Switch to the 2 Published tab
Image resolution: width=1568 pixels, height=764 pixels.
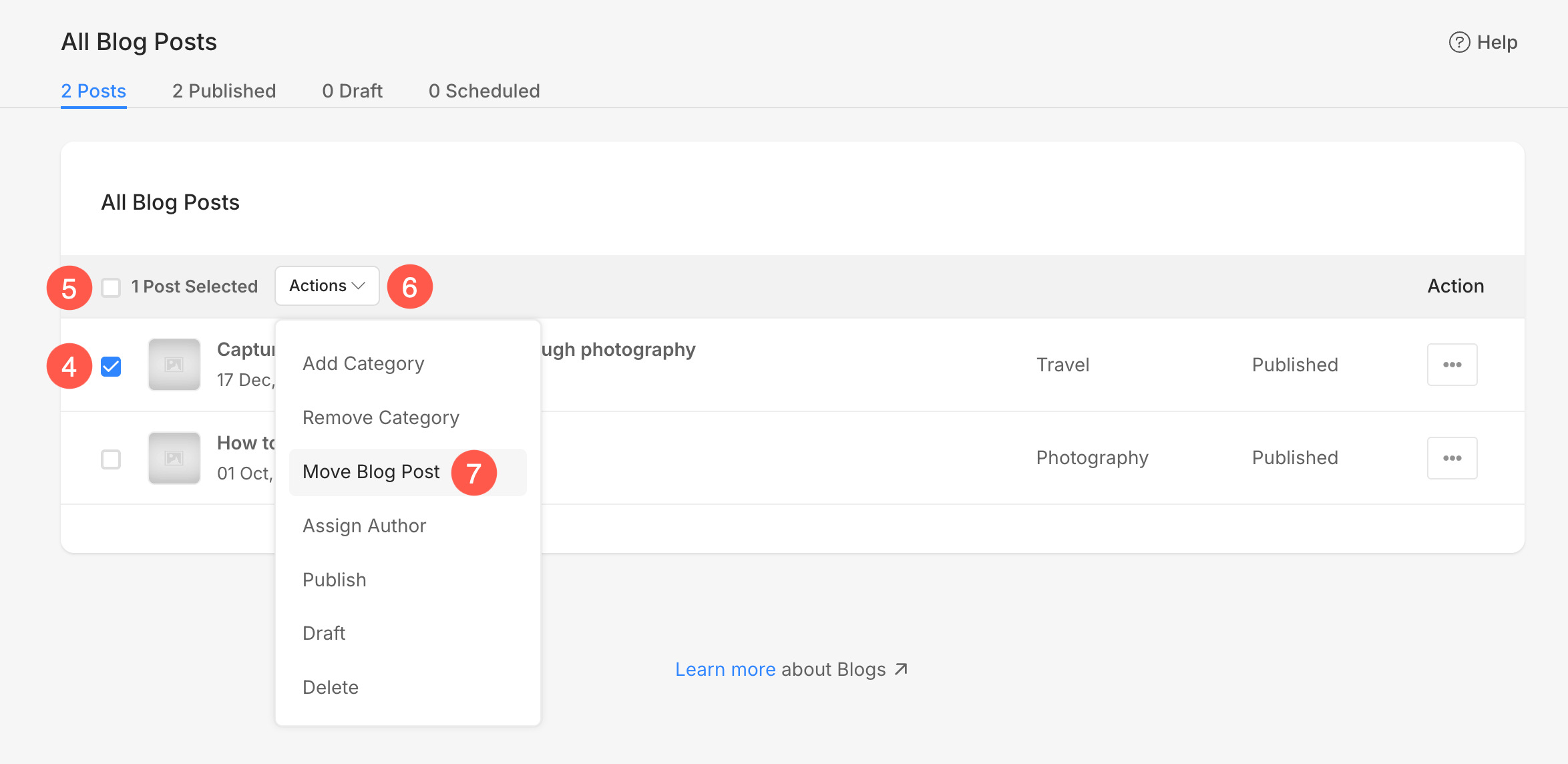[224, 91]
